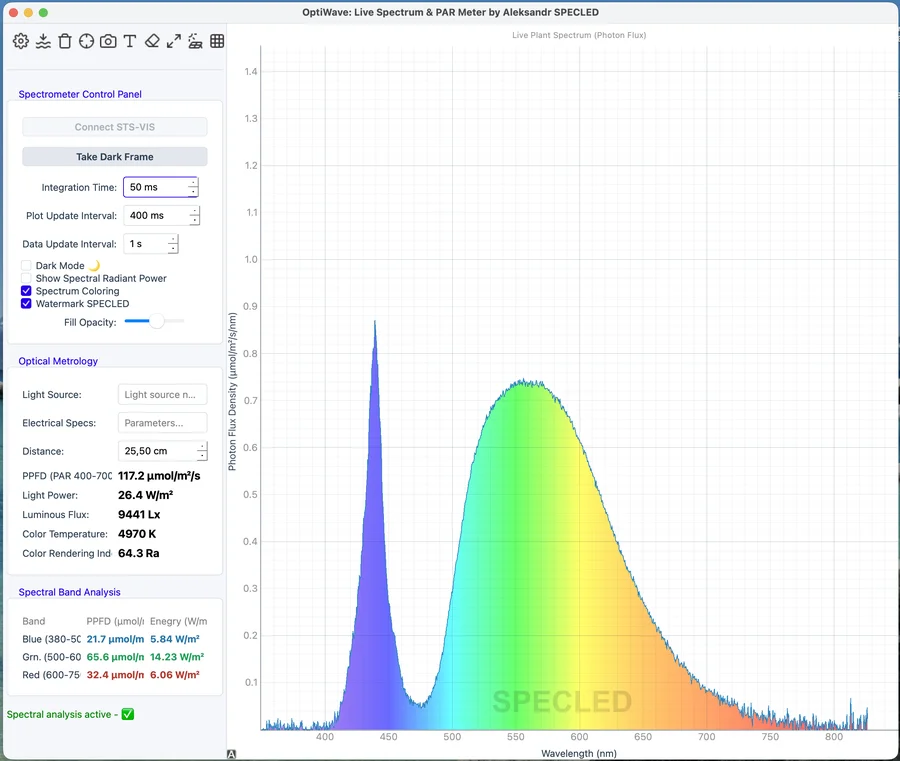900x761 pixels.
Task: Minimize window with yellow button
Action: (28, 12)
